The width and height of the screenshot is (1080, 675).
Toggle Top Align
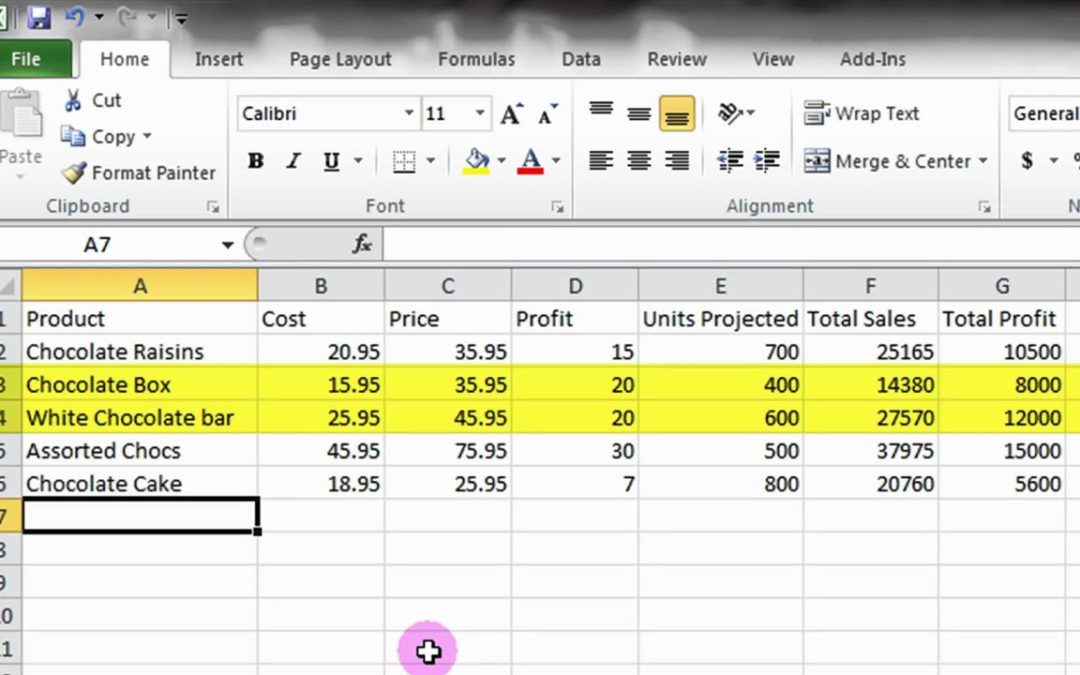pyautogui.click(x=601, y=112)
